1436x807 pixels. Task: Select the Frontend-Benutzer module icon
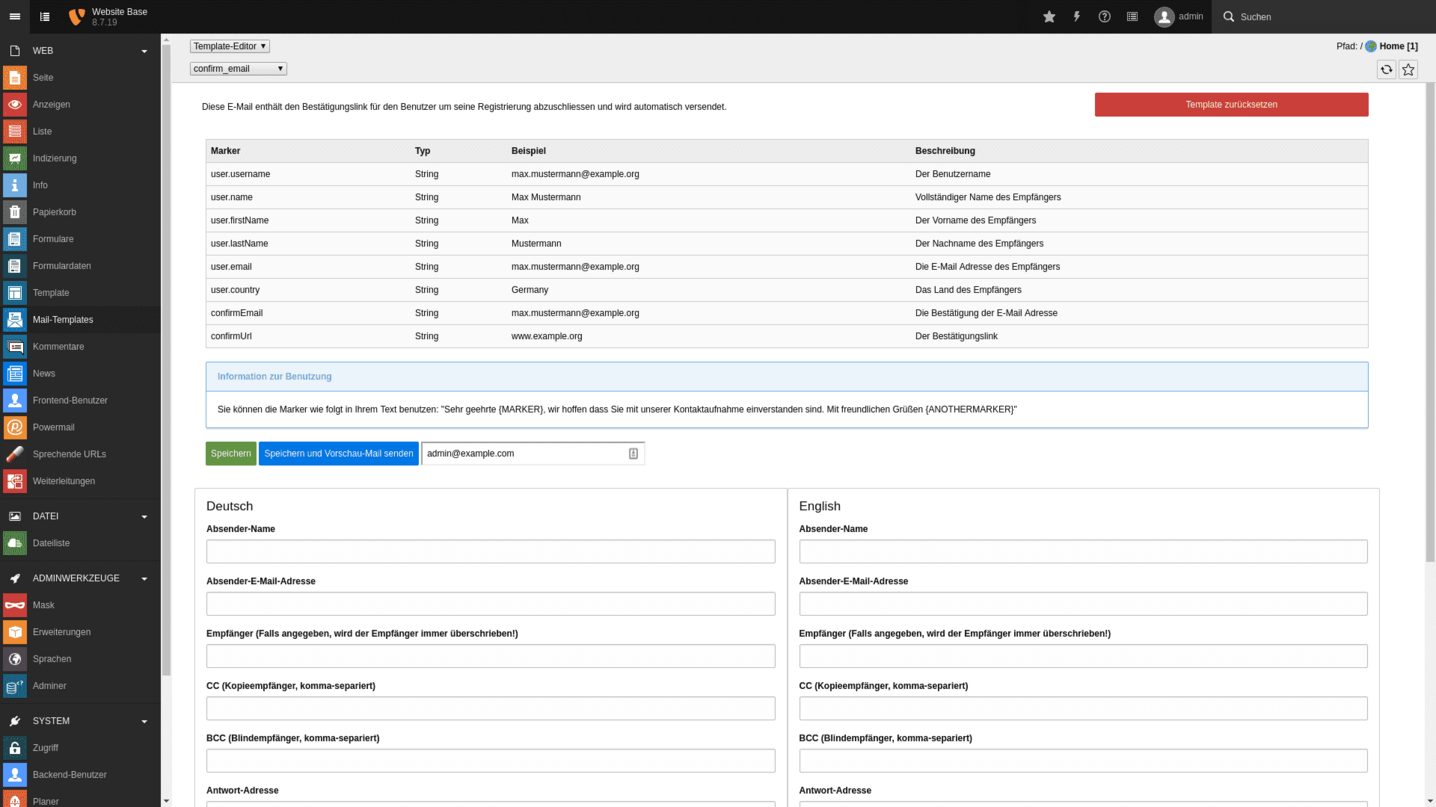pos(14,400)
